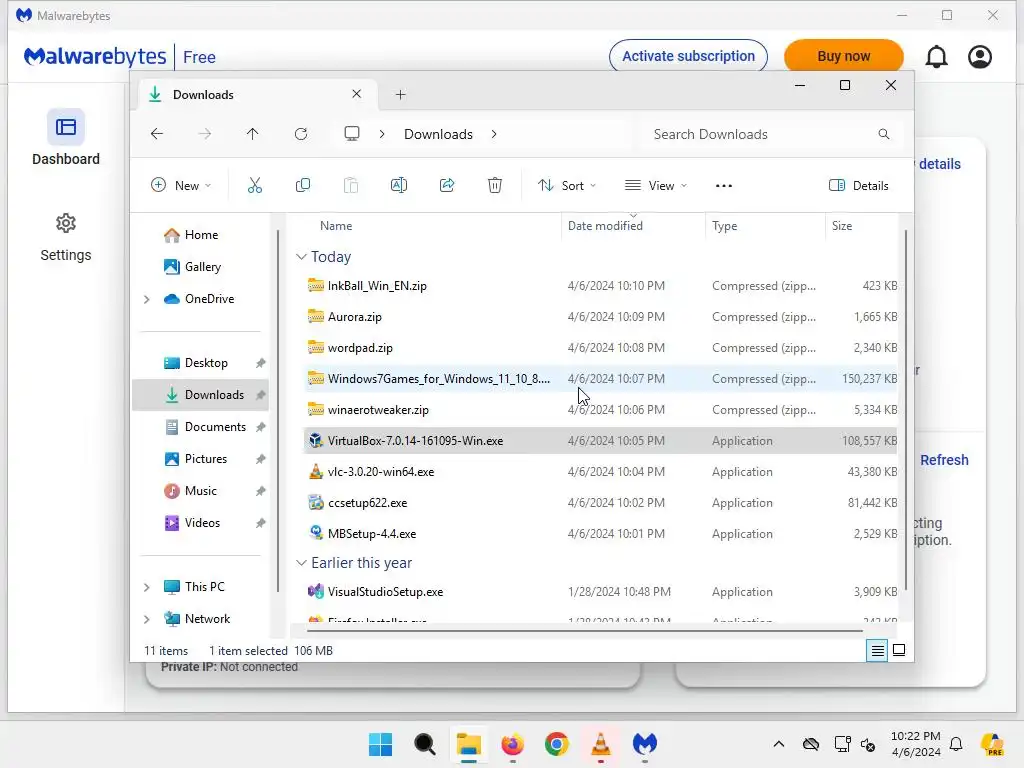Open the Sort dropdown menu

tap(567, 185)
